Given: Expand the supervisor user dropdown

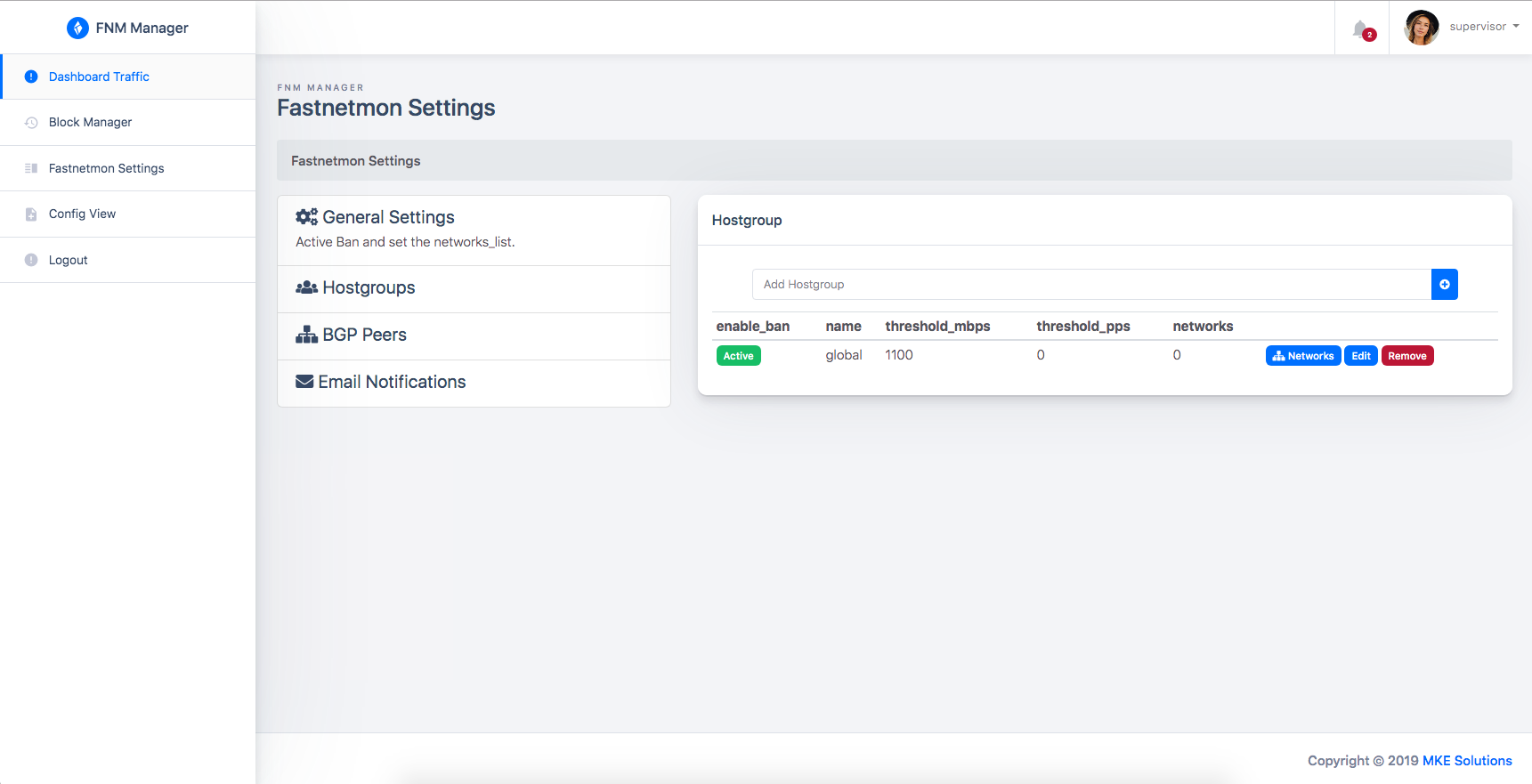Looking at the screenshot, I should [1484, 27].
